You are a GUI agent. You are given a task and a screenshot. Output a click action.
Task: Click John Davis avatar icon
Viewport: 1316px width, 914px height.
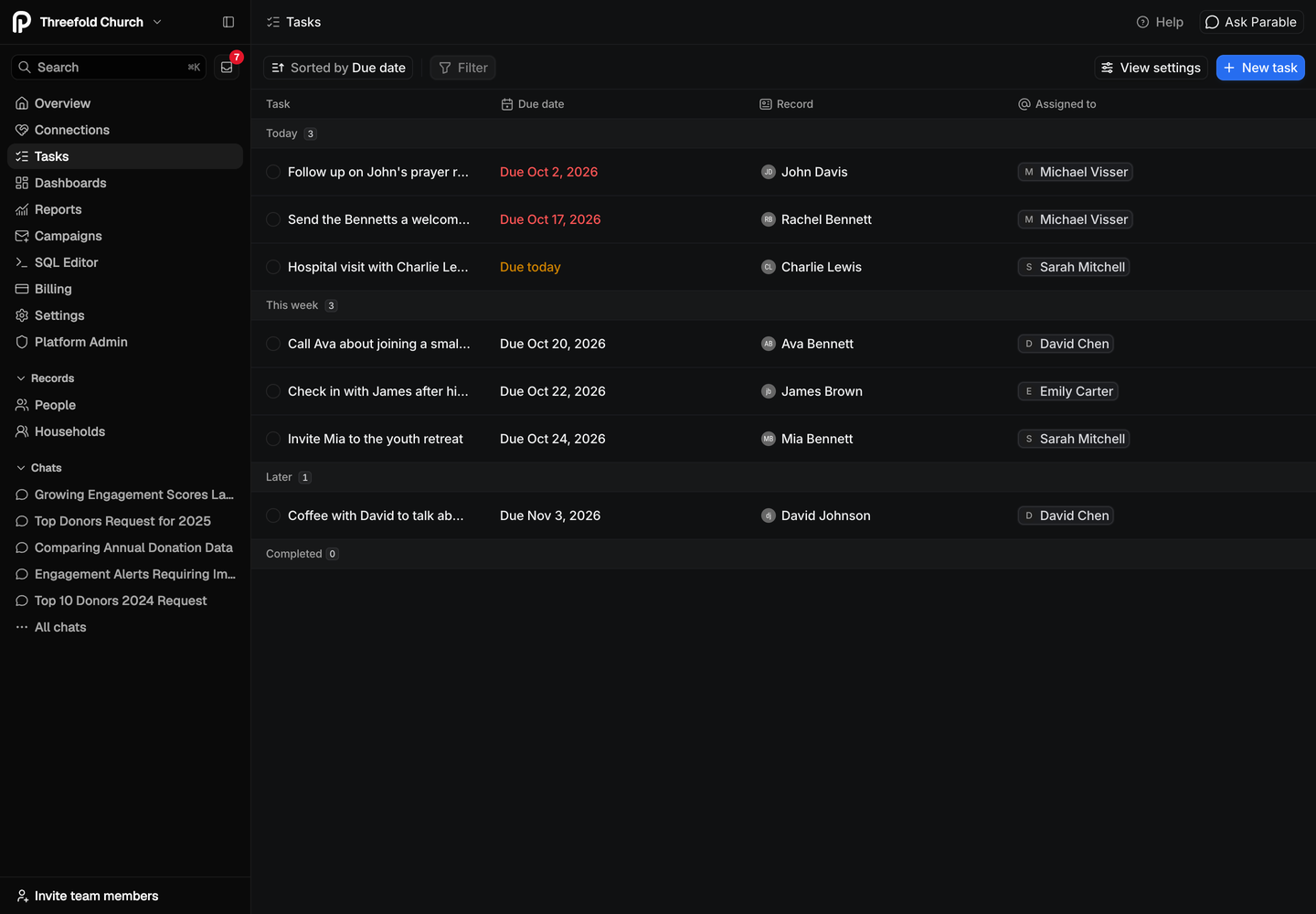769,172
